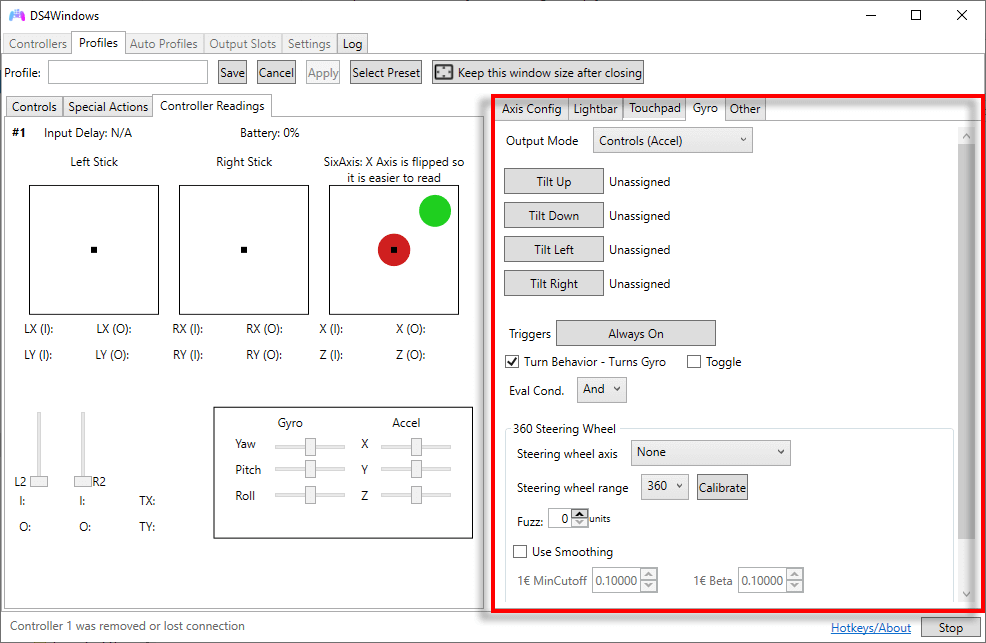Open the Settings tab
The height and width of the screenshot is (643, 986).
coord(309,43)
